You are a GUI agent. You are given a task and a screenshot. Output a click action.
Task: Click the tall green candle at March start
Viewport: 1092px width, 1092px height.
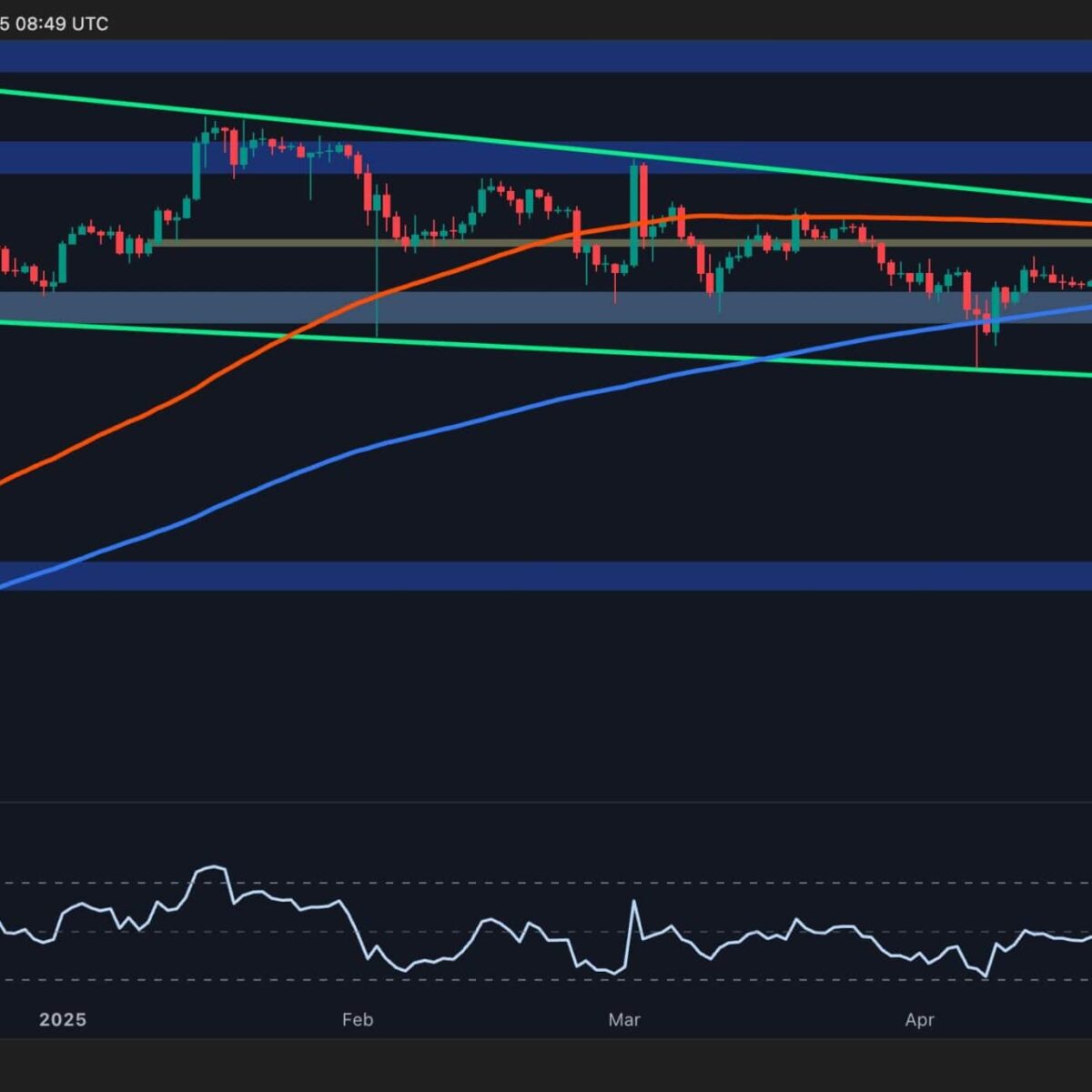[632, 215]
